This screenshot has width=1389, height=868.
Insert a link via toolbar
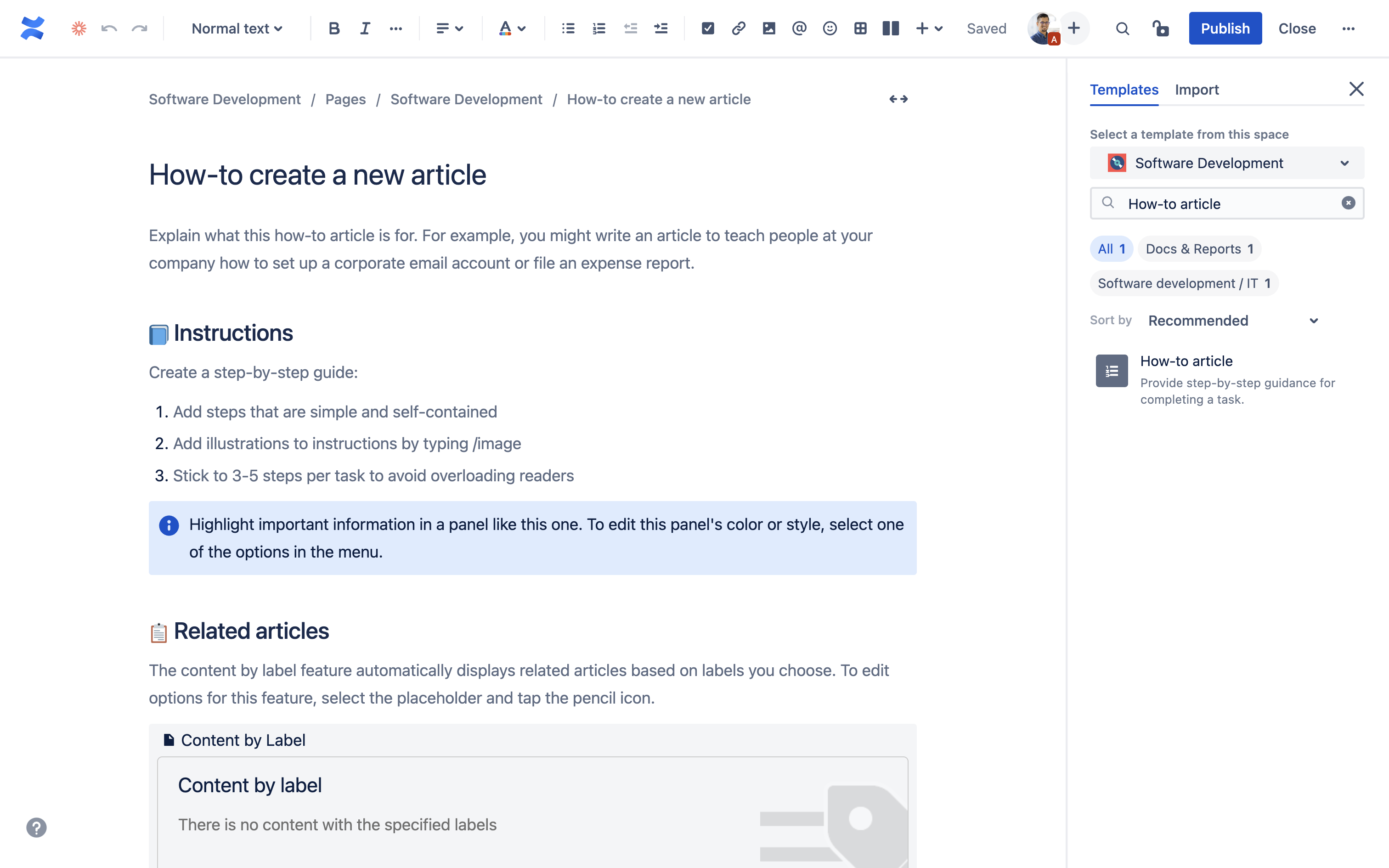click(738, 28)
